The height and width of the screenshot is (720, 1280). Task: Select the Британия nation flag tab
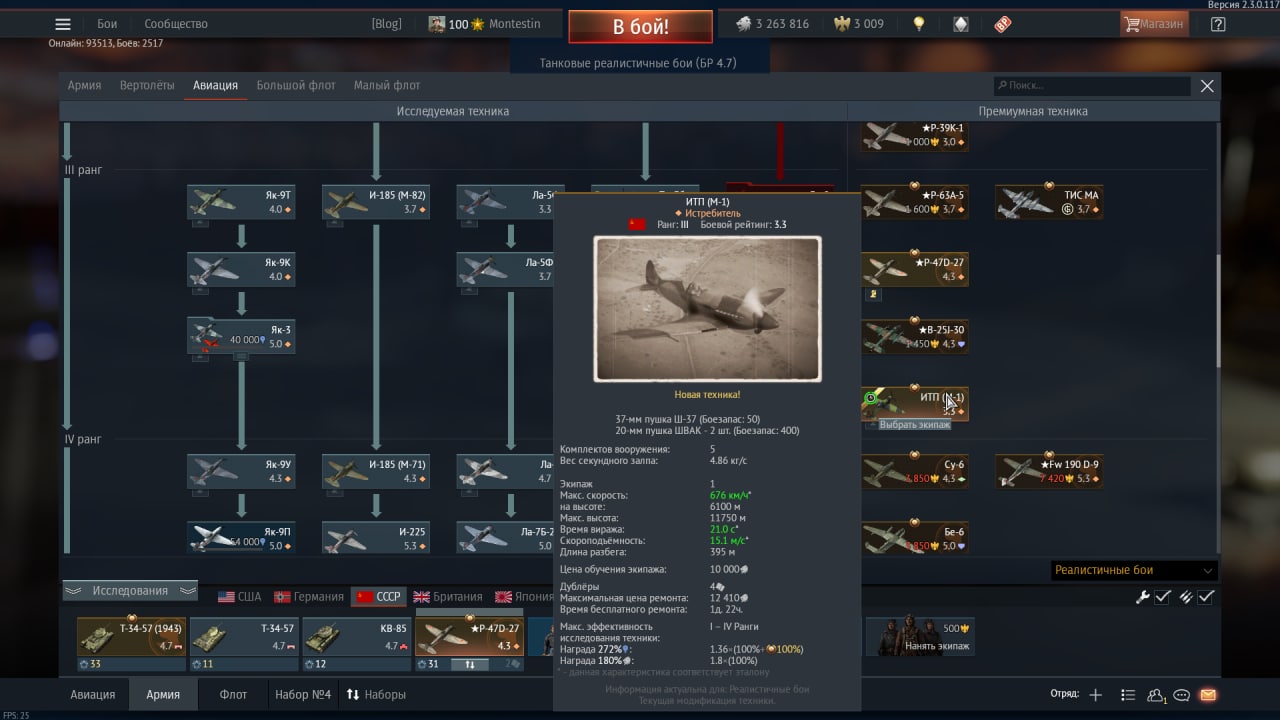tap(448, 597)
